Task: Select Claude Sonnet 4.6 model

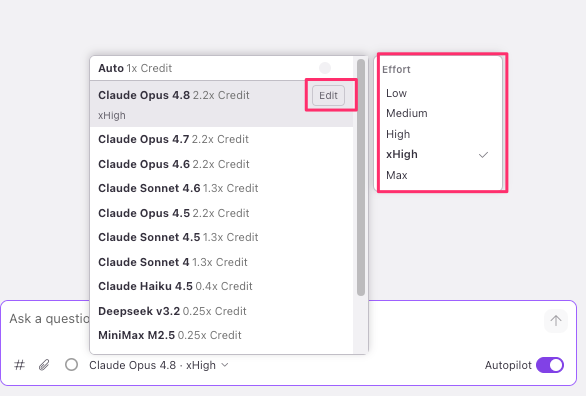Action: [221, 188]
